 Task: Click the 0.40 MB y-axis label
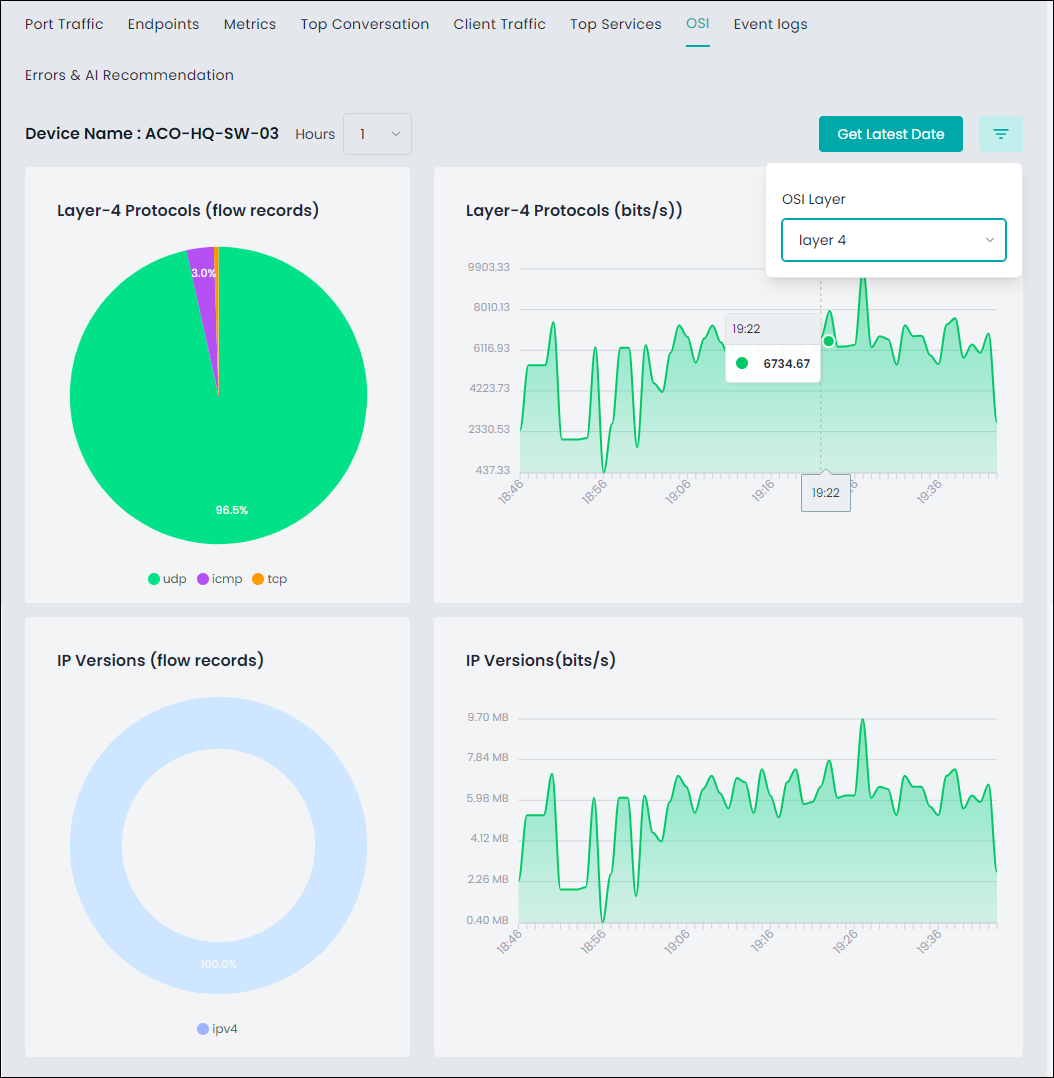pyautogui.click(x=487, y=920)
